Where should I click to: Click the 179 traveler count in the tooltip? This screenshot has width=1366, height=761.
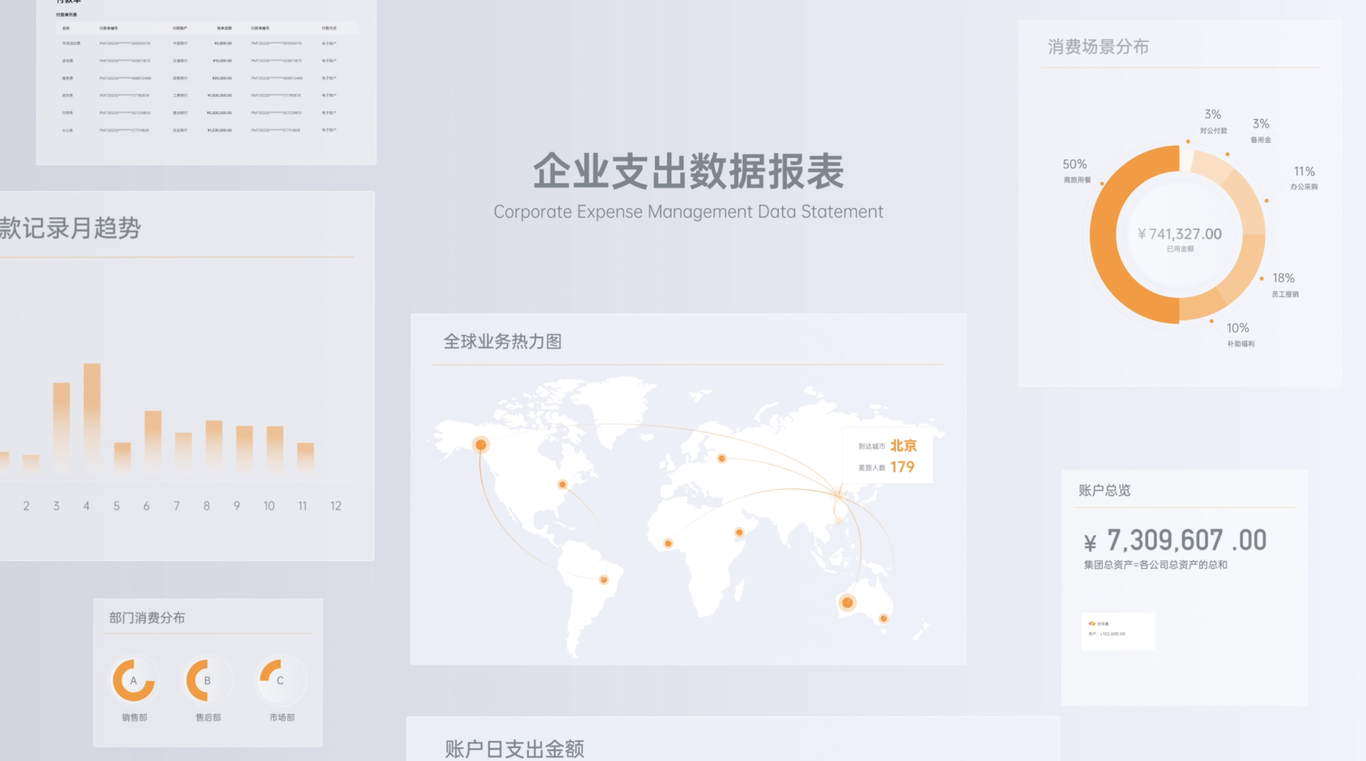[x=902, y=467]
